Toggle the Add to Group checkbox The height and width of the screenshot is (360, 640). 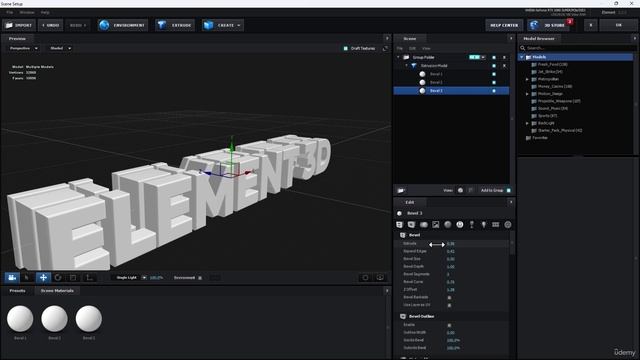click(x=509, y=190)
